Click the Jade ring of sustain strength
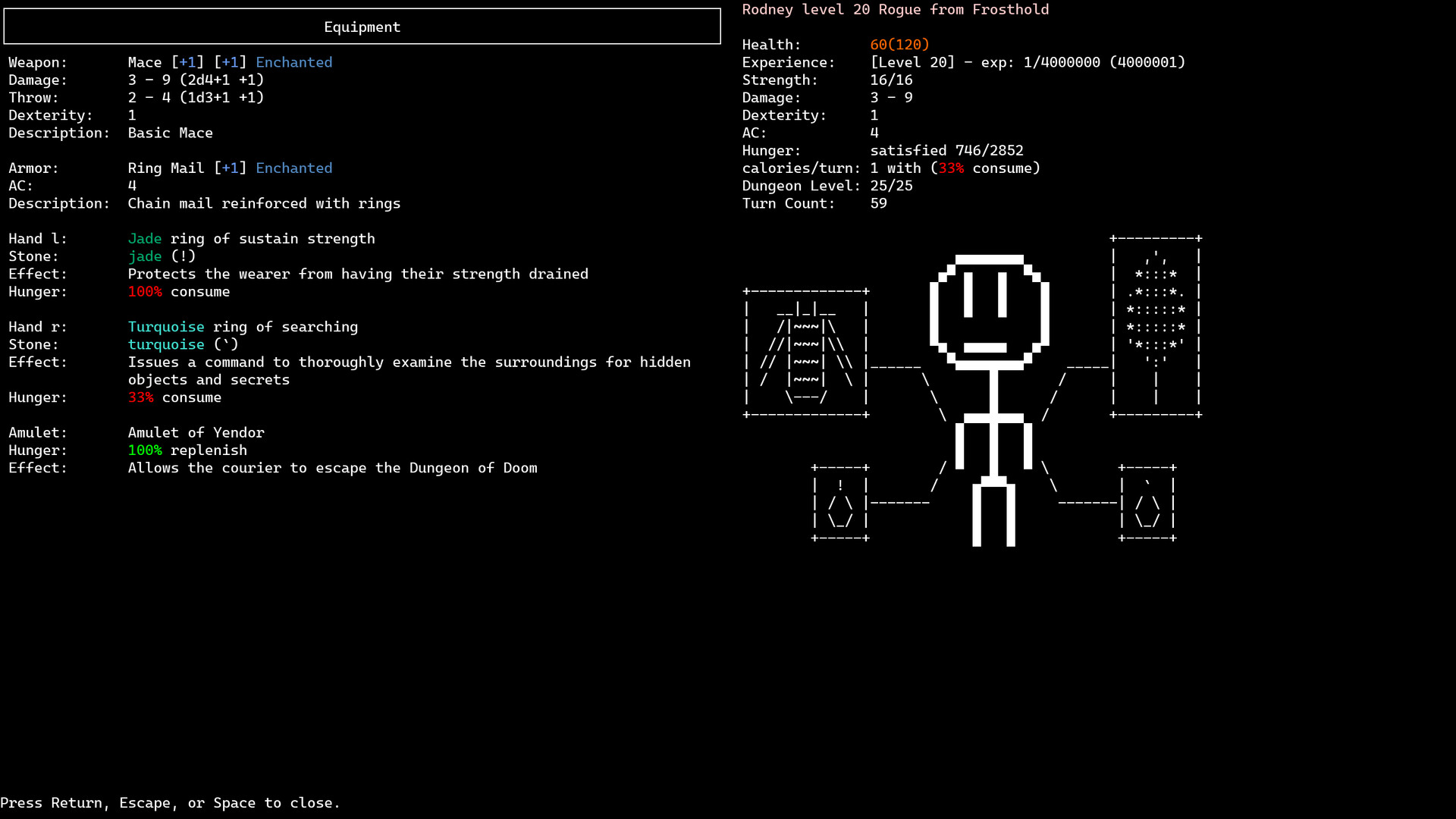 click(x=251, y=239)
